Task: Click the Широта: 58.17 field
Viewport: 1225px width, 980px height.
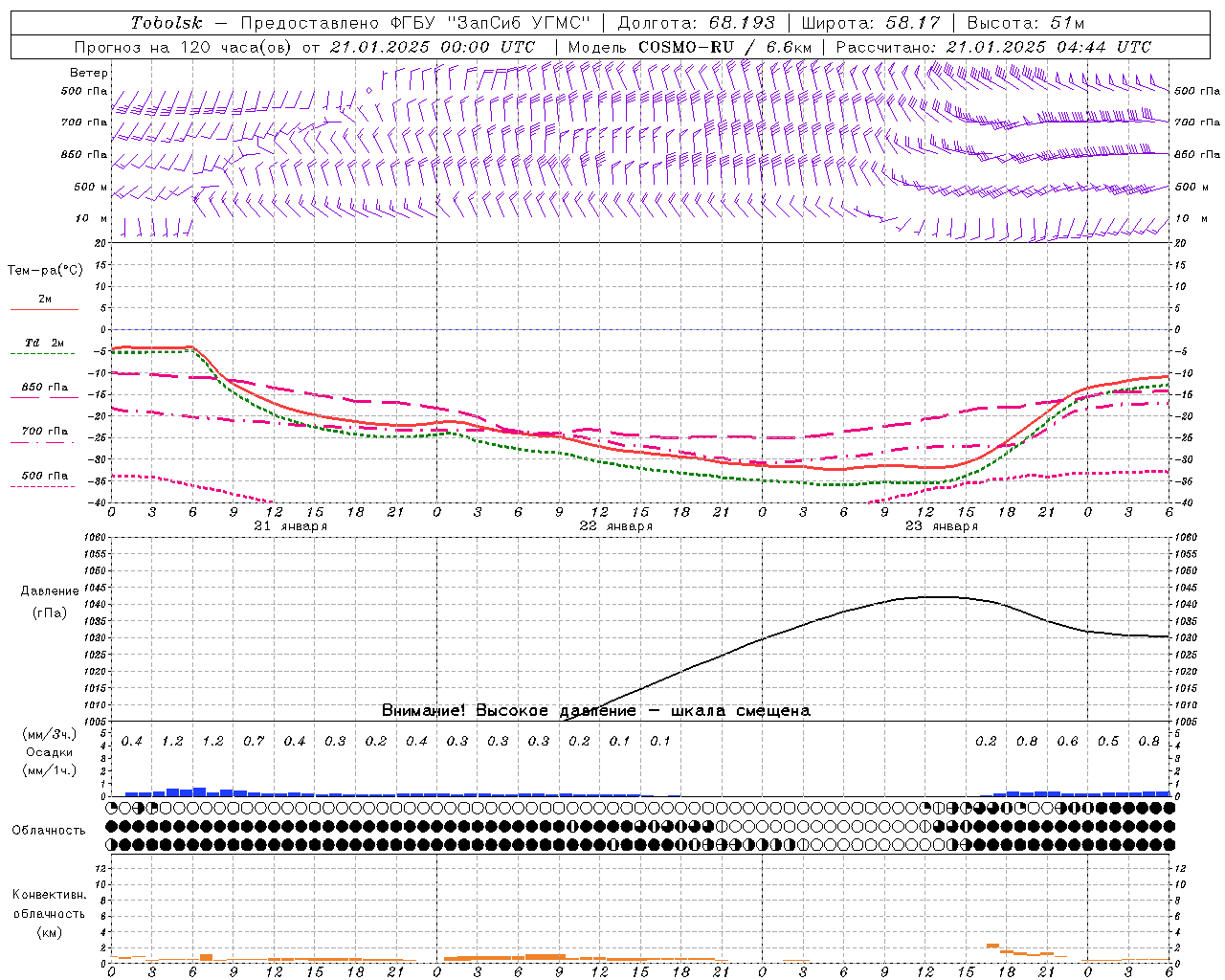Action: (x=871, y=23)
